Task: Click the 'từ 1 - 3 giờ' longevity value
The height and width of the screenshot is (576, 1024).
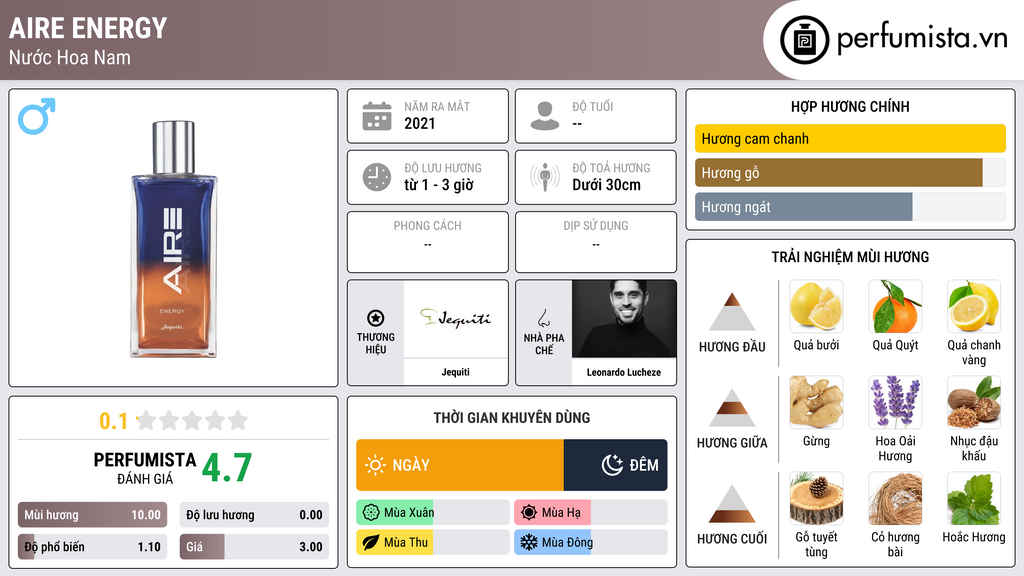Action: [438, 185]
